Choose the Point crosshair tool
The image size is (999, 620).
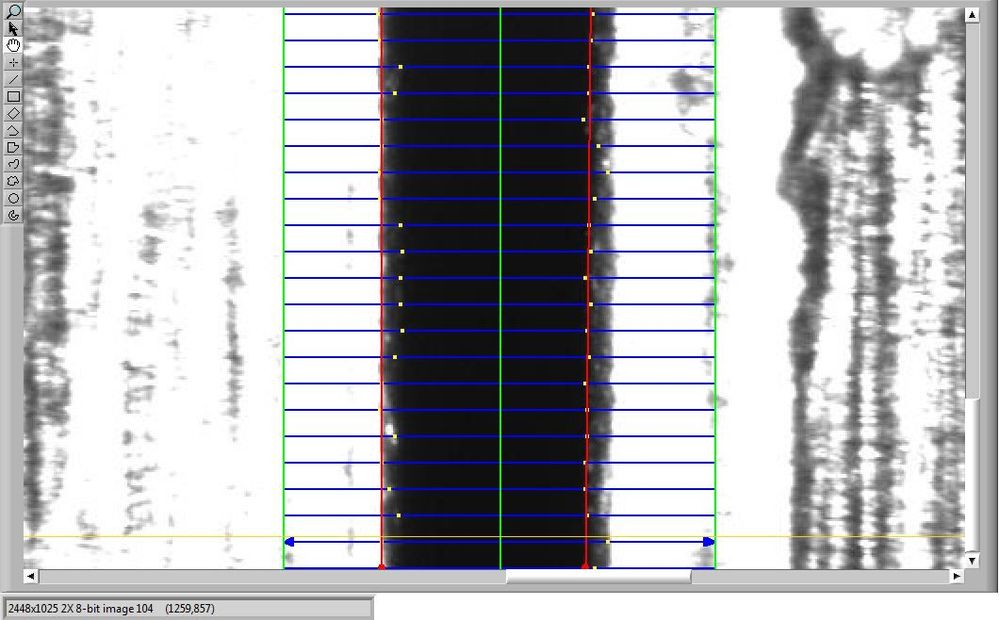pos(13,62)
